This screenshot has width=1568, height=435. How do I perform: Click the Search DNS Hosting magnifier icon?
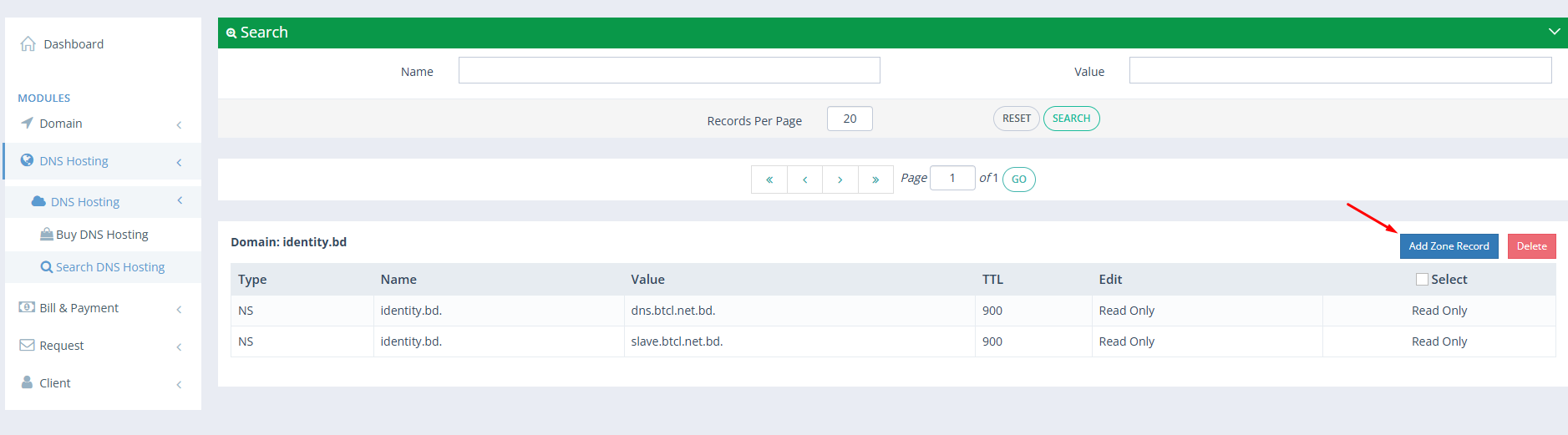[47, 267]
